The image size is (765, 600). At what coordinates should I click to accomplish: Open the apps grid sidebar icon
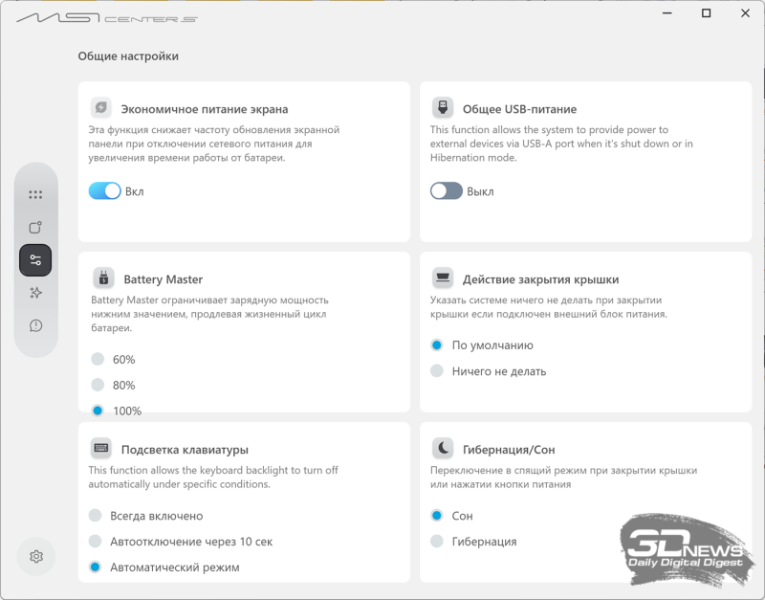click(x=35, y=195)
